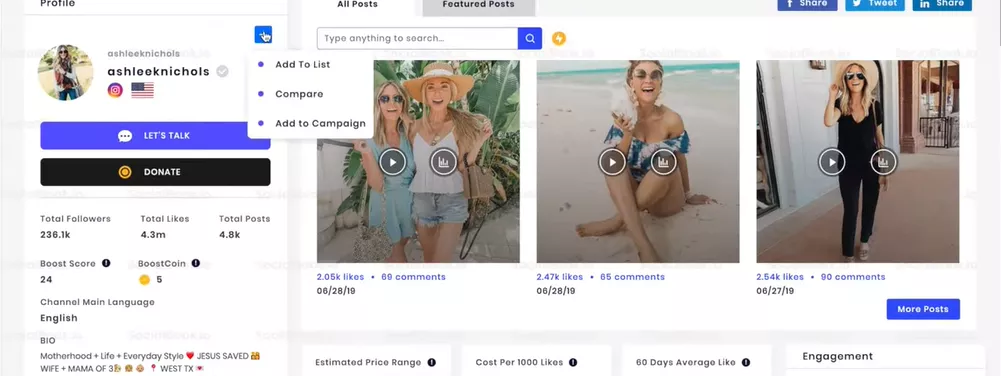Open stats icon on 2.05k likes post

tap(444, 162)
